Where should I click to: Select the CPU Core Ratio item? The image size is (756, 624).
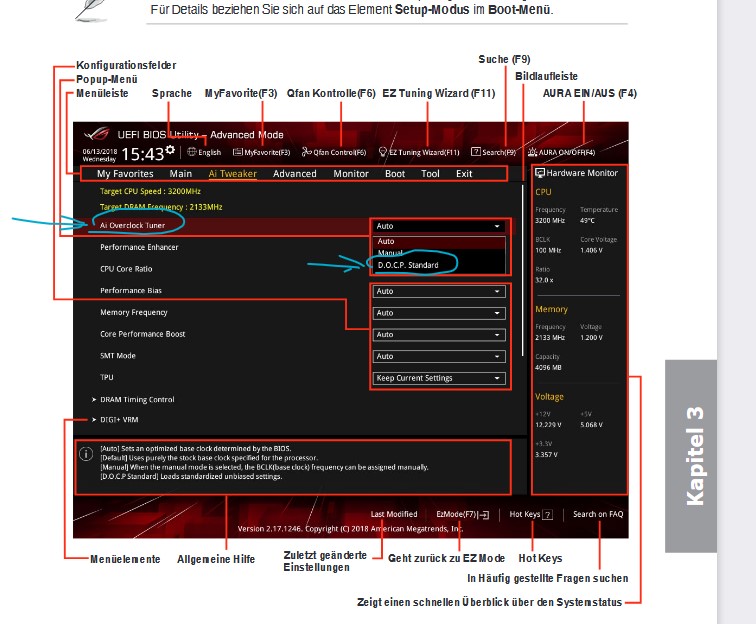(126, 269)
